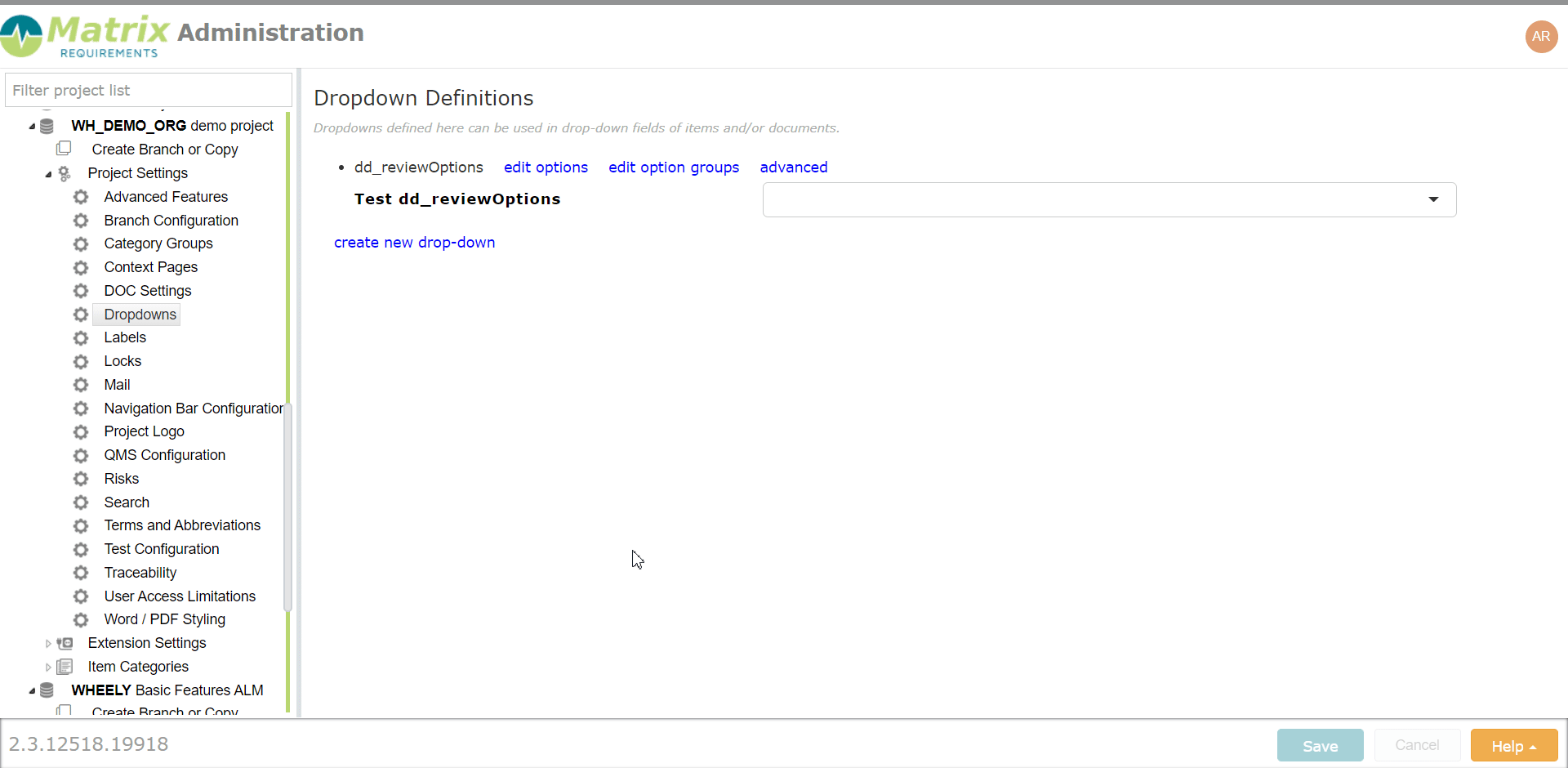Expand the Extension Settings tree node
Viewport: 1568px width, 768px height.
(48, 644)
